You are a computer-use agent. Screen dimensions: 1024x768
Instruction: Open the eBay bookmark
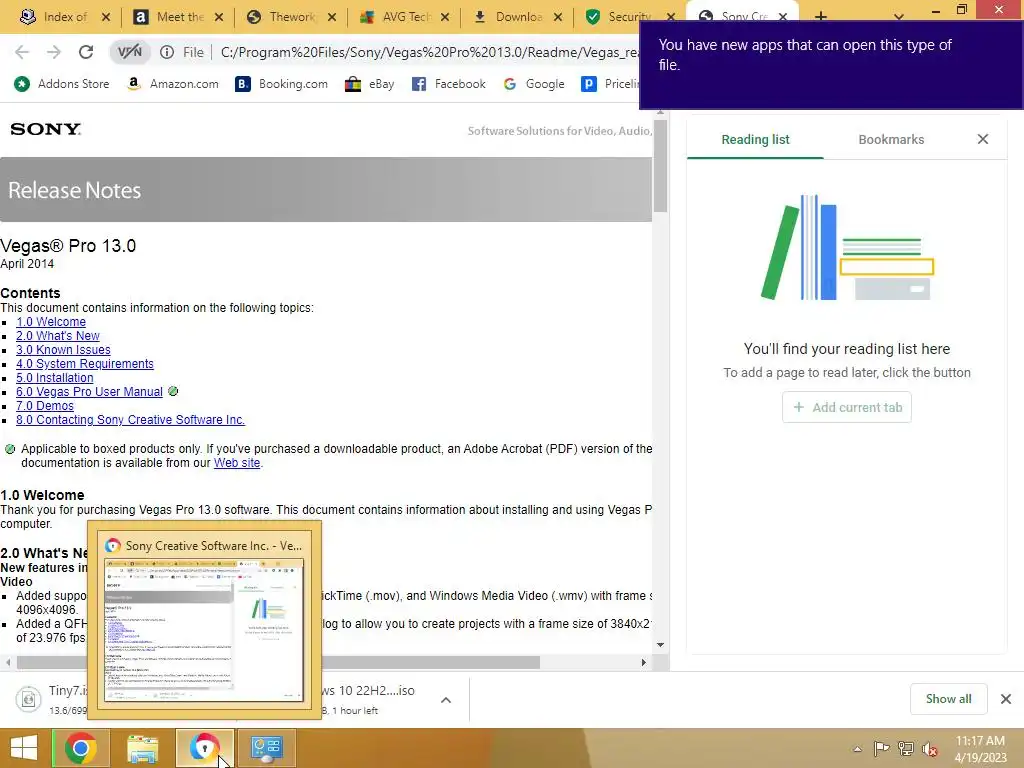(370, 84)
